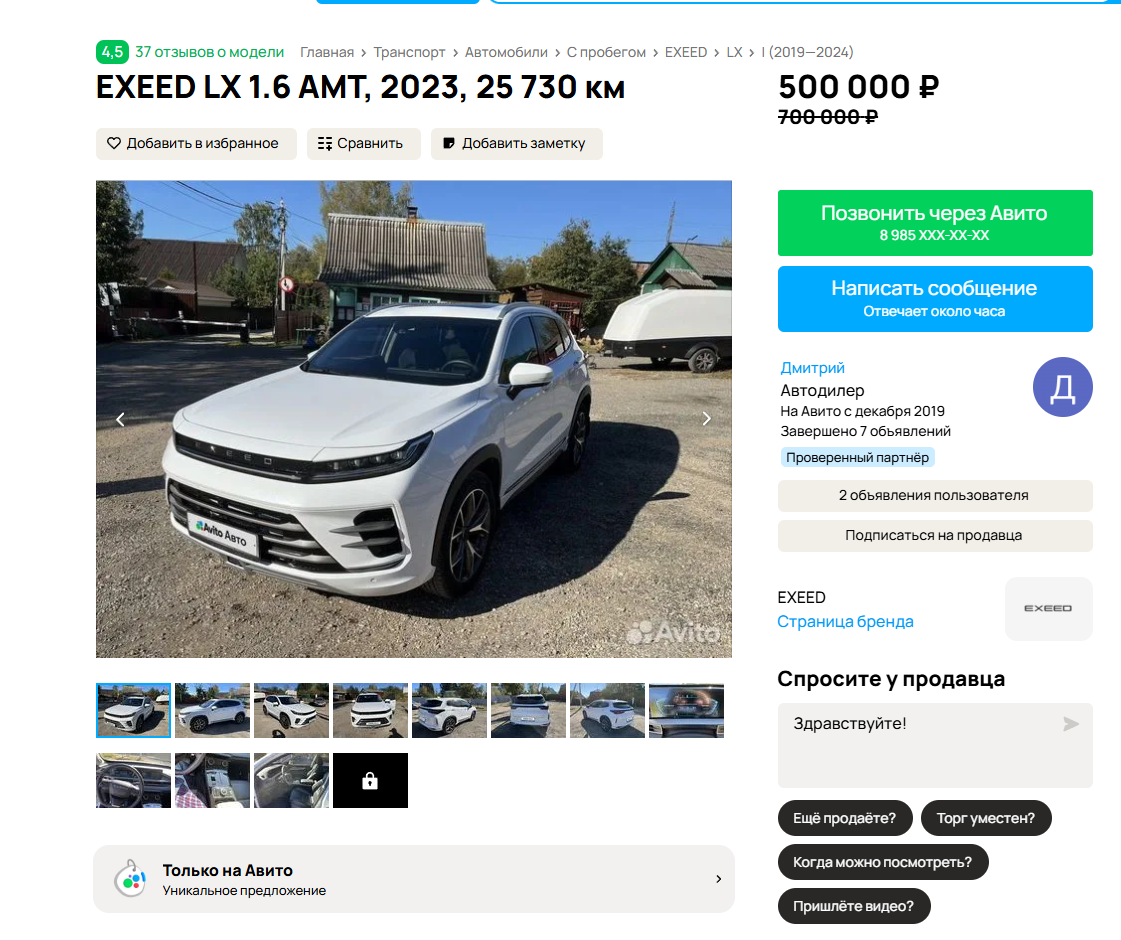The image size is (1121, 940).
Task: Open 37 отзывов о модели reviews
Action: (x=209, y=52)
